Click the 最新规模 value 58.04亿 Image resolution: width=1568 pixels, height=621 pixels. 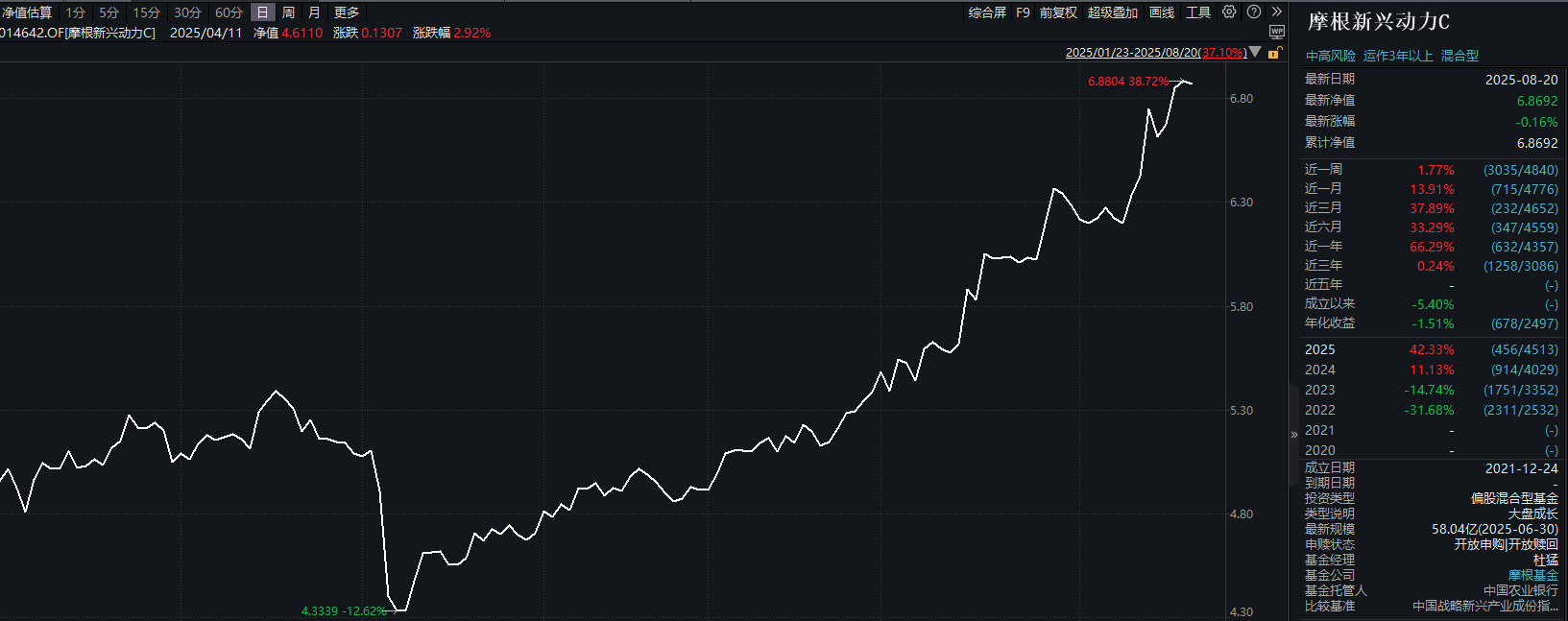click(1495, 529)
